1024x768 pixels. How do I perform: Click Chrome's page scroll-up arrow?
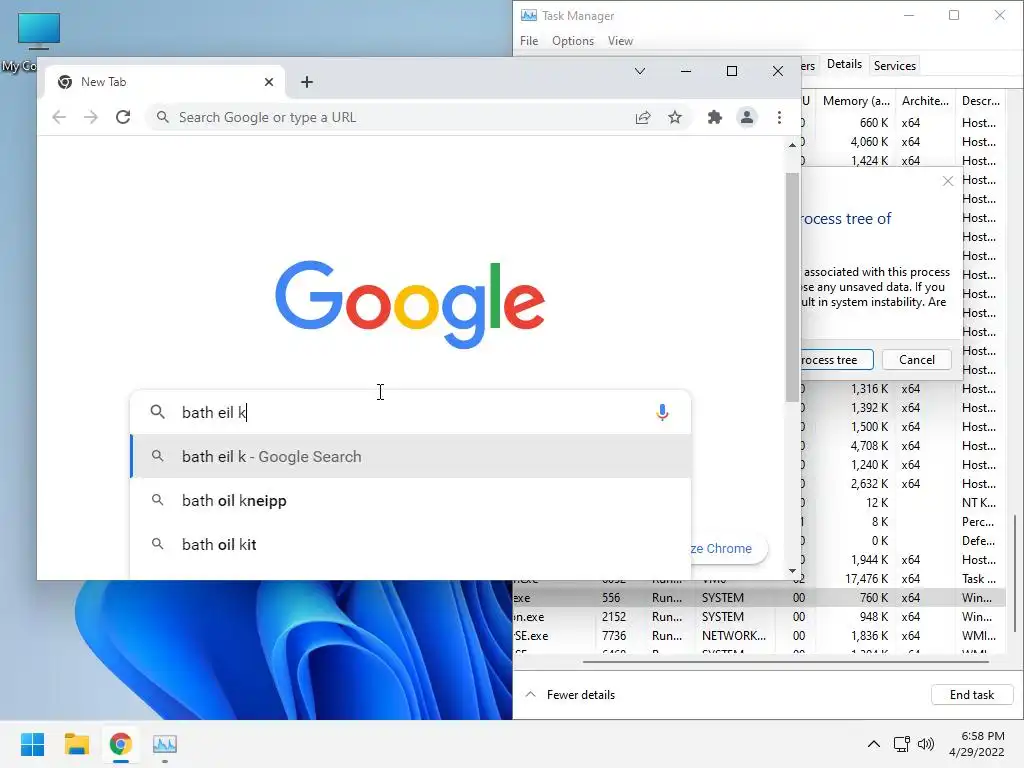point(792,145)
